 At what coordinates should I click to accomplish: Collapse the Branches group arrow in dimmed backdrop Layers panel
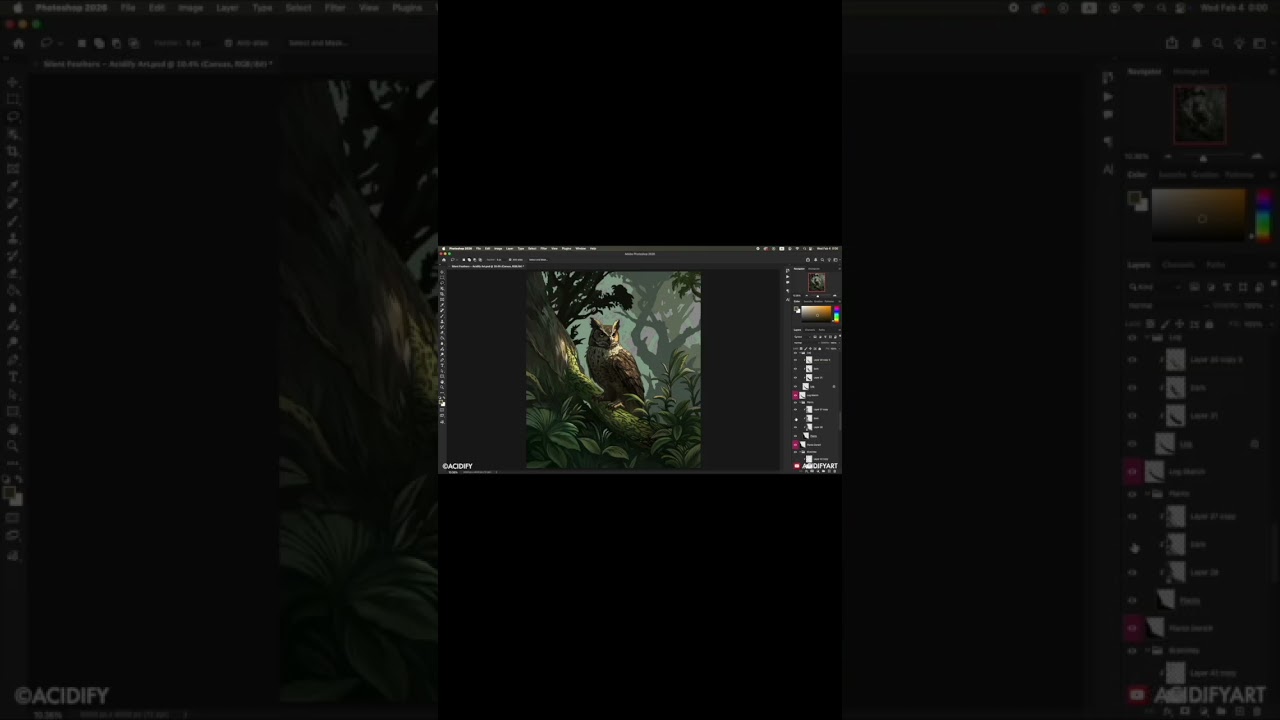point(1147,650)
